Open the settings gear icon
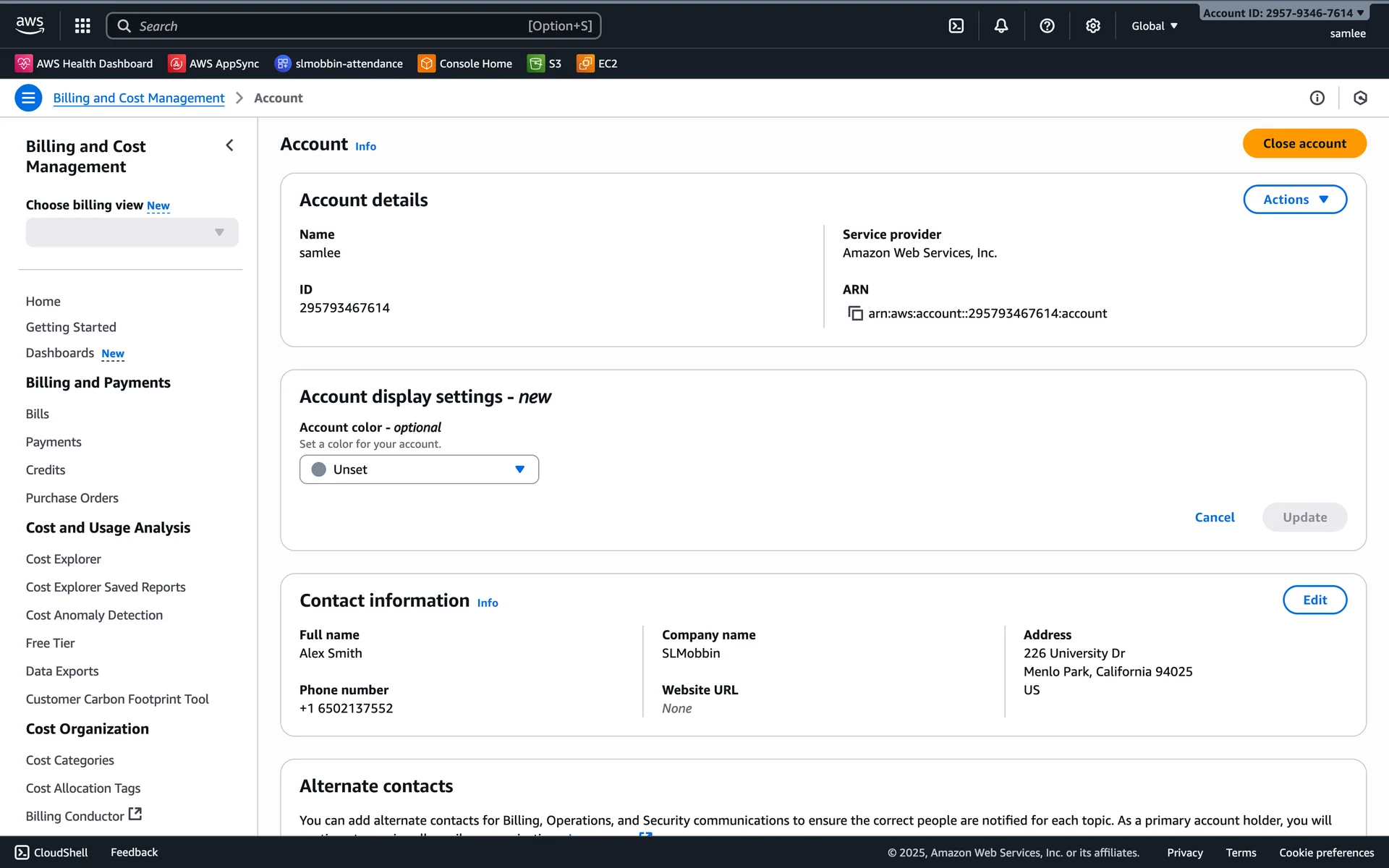 point(1092,26)
